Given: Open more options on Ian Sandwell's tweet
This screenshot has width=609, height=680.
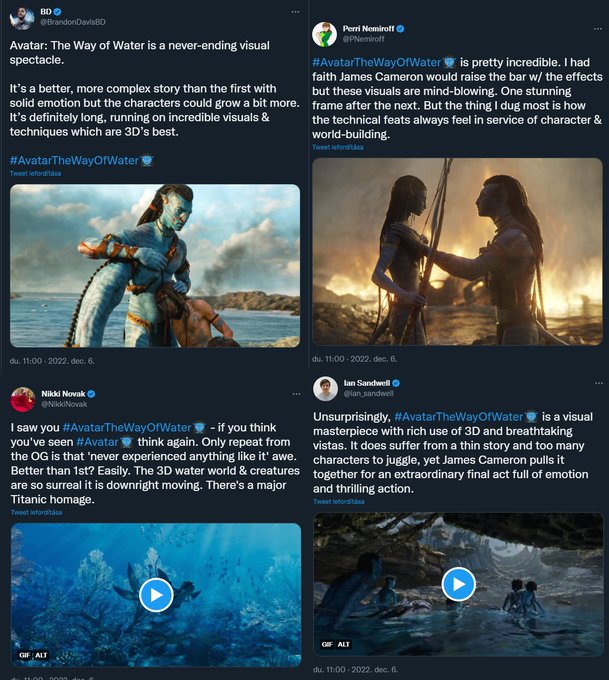Looking at the screenshot, I should (599, 383).
